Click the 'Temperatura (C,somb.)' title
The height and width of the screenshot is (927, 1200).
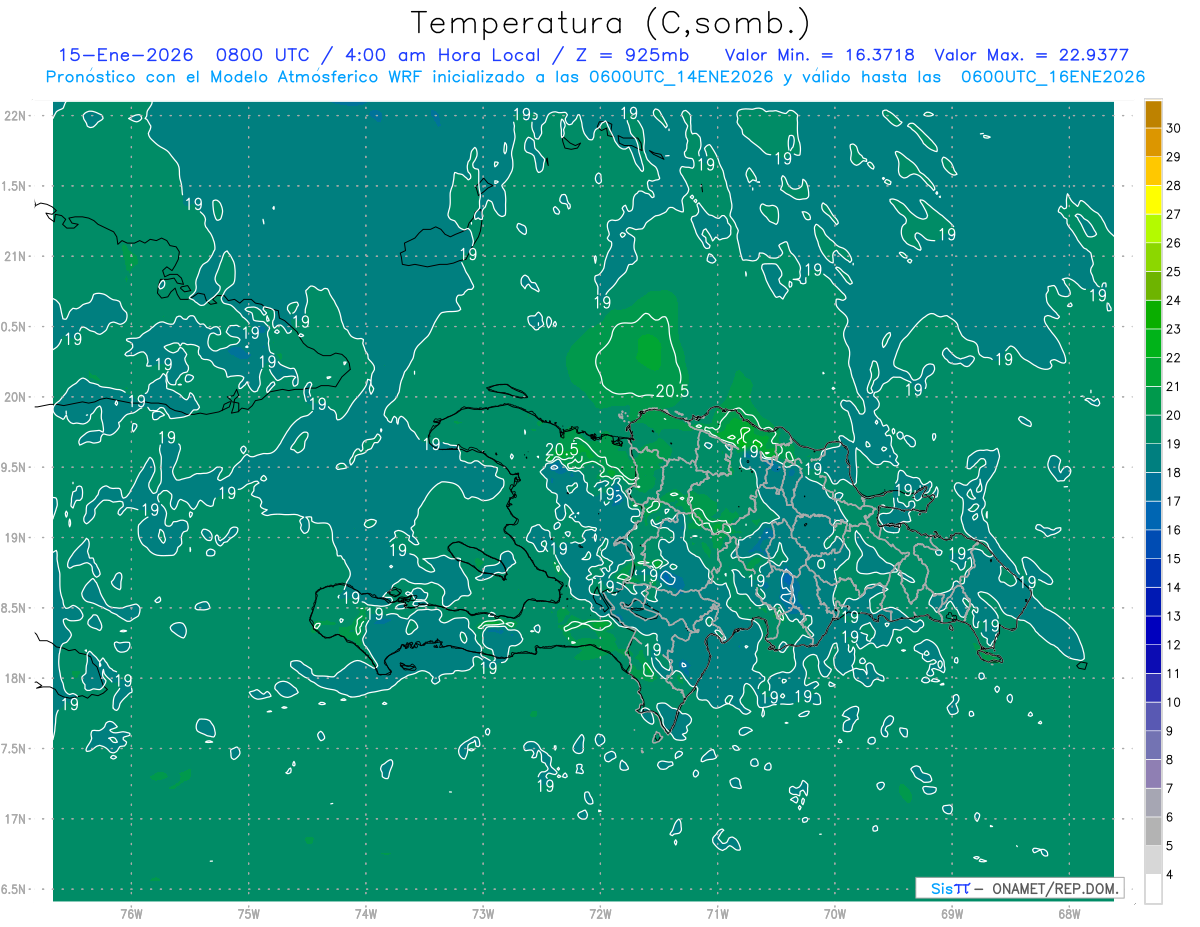tap(611, 22)
